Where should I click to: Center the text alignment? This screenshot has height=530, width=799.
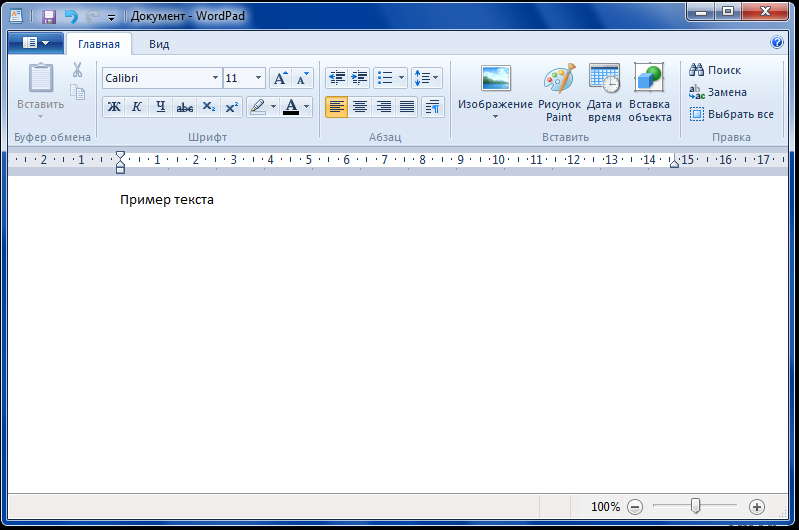tap(360, 107)
